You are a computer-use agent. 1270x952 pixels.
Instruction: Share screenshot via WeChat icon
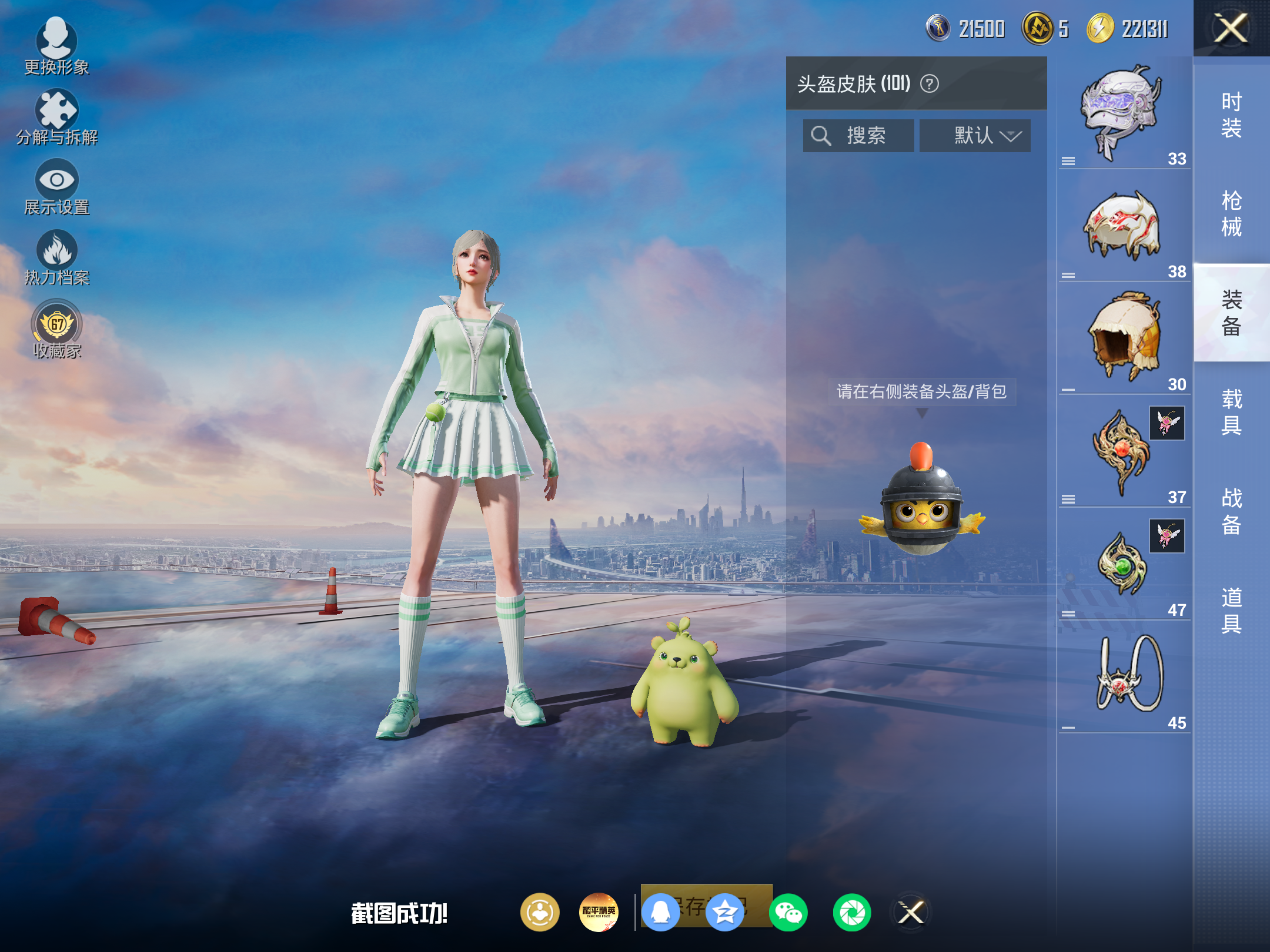coord(788,913)
